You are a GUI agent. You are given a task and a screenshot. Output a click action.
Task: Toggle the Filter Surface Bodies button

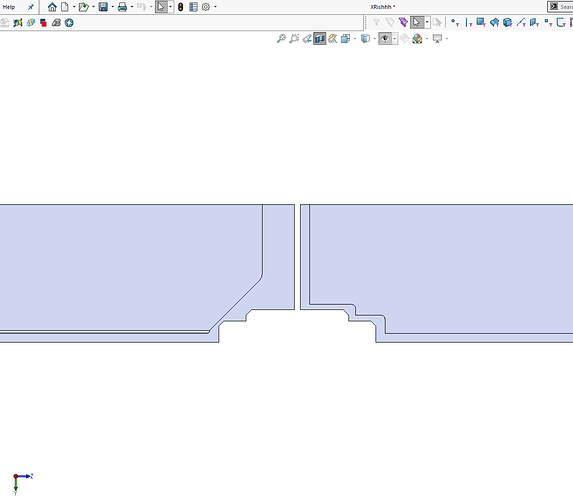point(494,23)
